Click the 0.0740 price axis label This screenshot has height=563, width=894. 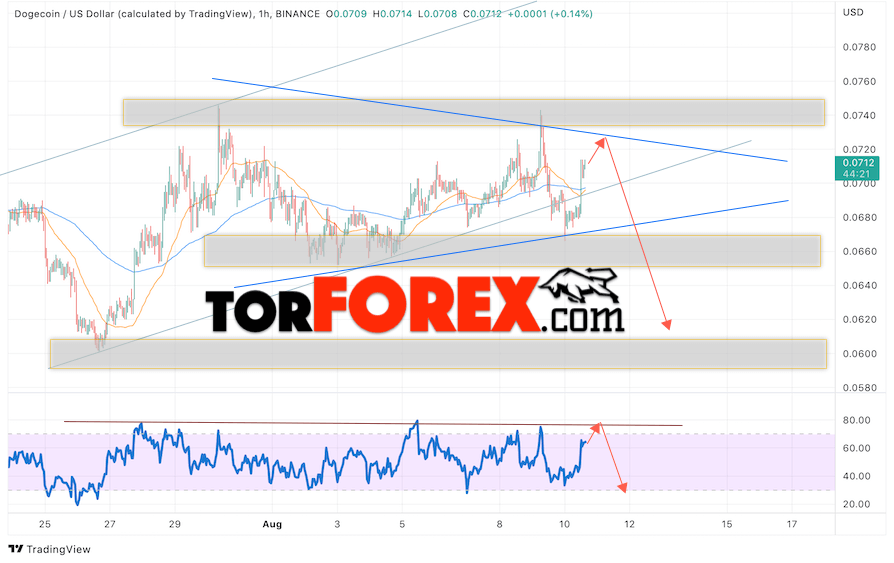click(x=859, y=115)
